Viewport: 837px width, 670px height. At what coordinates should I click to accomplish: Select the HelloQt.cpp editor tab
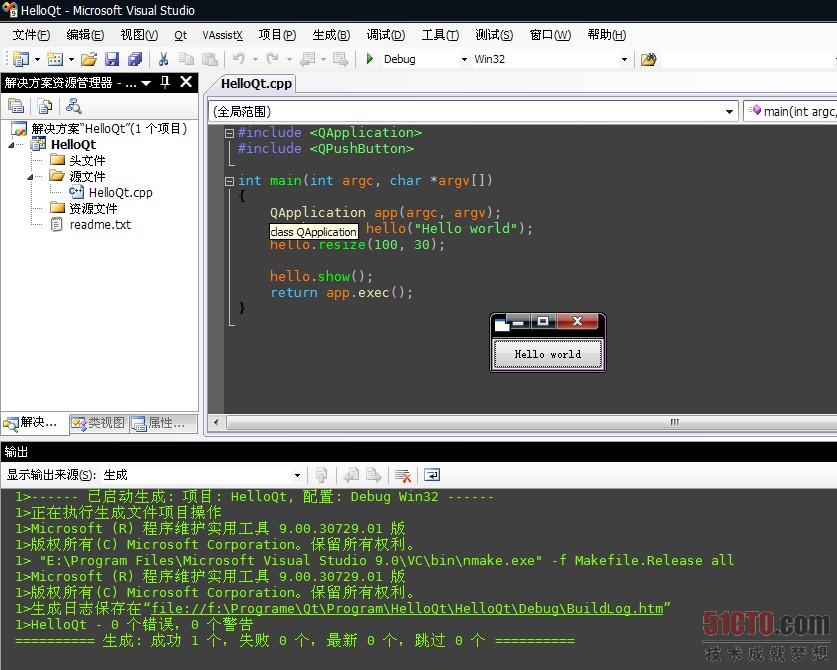point(256,84)
